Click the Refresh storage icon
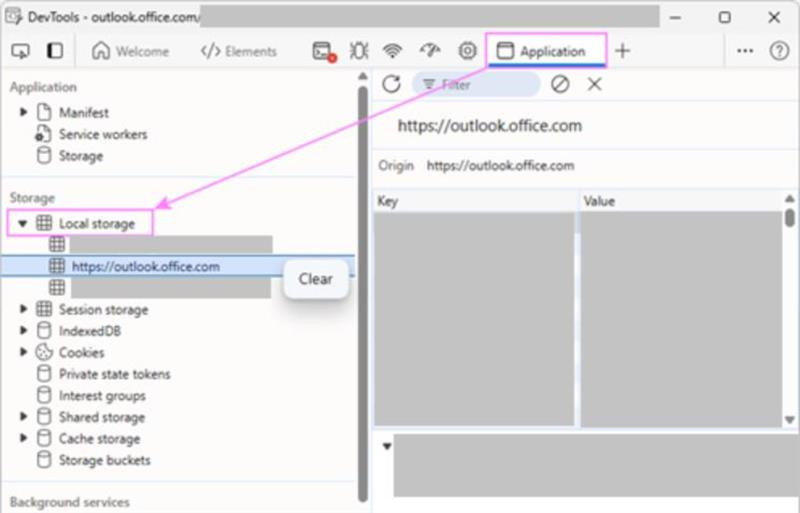Image resolution: width=800 pixels, height=513 pixels. 391,84
